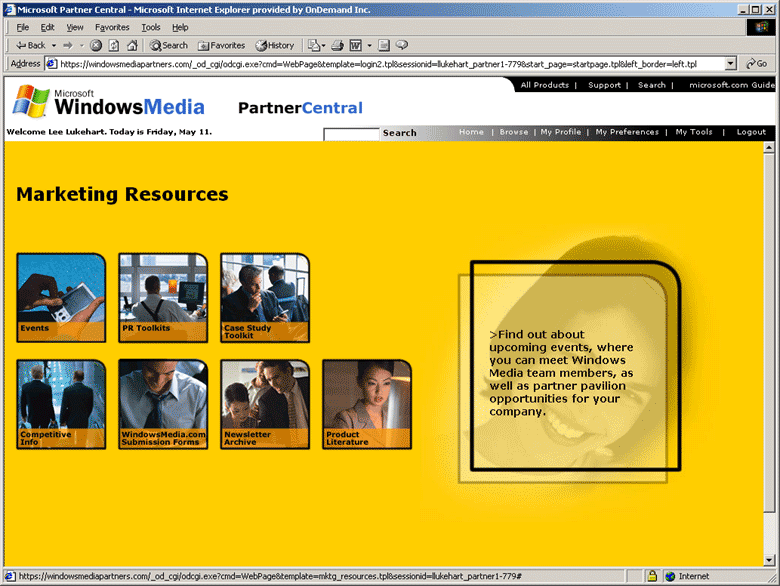Image resolution: width=780 pixels, height=586 pixels.
Task: Click the scrollbar down arrow
Action: [x=769, y=560]
